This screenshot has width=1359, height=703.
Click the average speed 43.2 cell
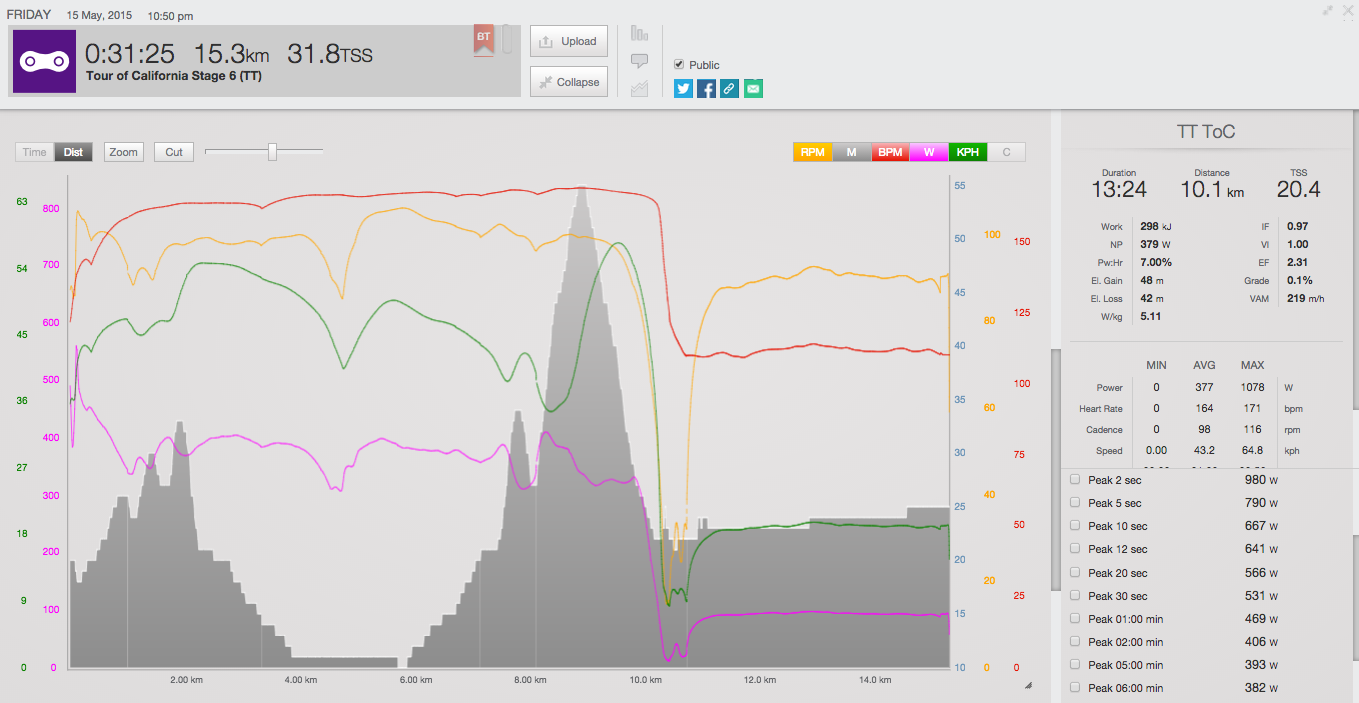[1204, 450]
